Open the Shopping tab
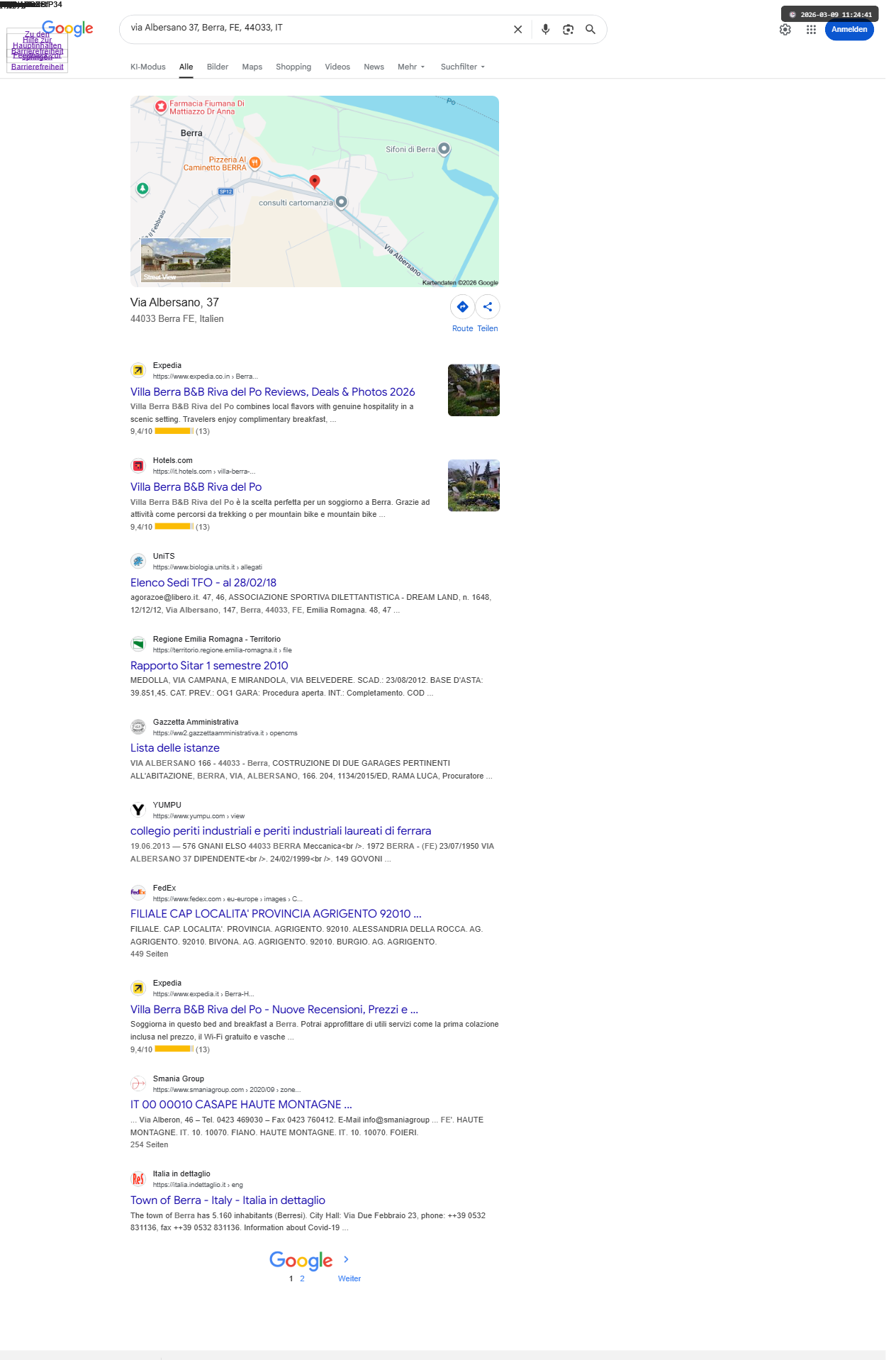Image resolution: width=896 pixels, height=1360 pixels. coord(293,67)
